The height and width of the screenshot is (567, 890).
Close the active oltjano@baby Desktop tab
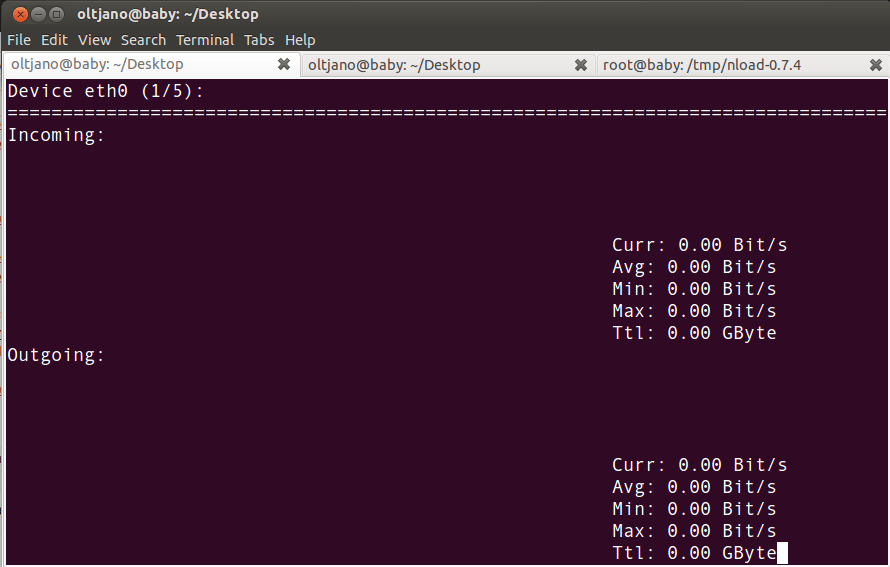[284, 65]
